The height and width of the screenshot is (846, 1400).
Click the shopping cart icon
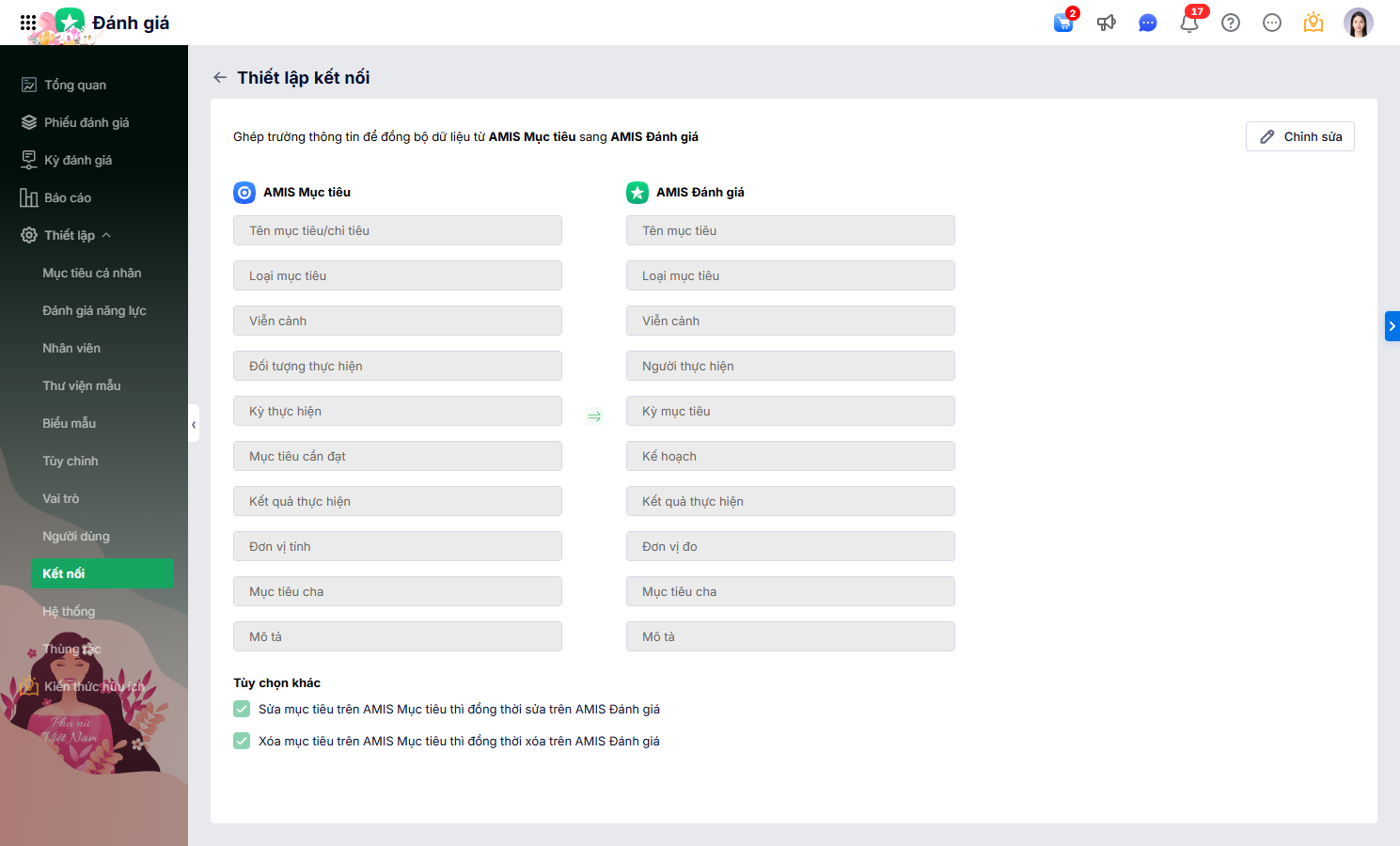(x=1063, y=23)
